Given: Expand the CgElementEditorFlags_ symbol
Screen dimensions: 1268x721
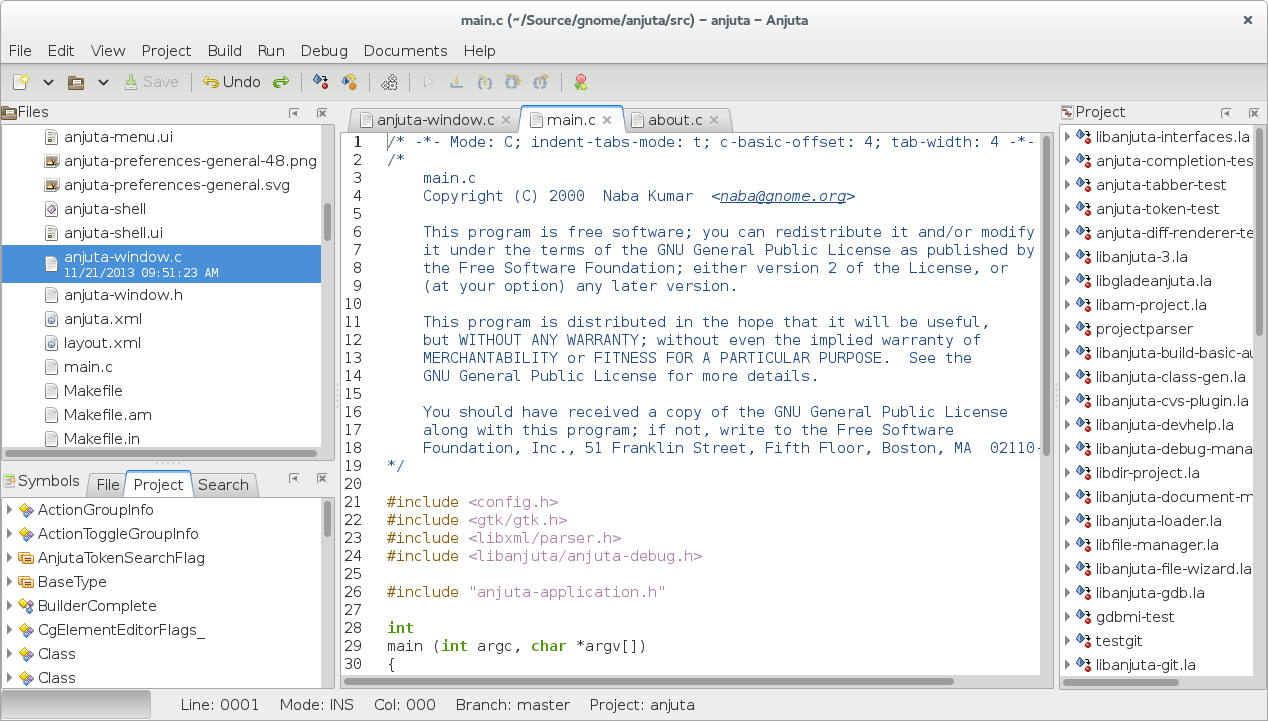Looking at the screenshot, I should pyautogui.click(x=10, y=630).
